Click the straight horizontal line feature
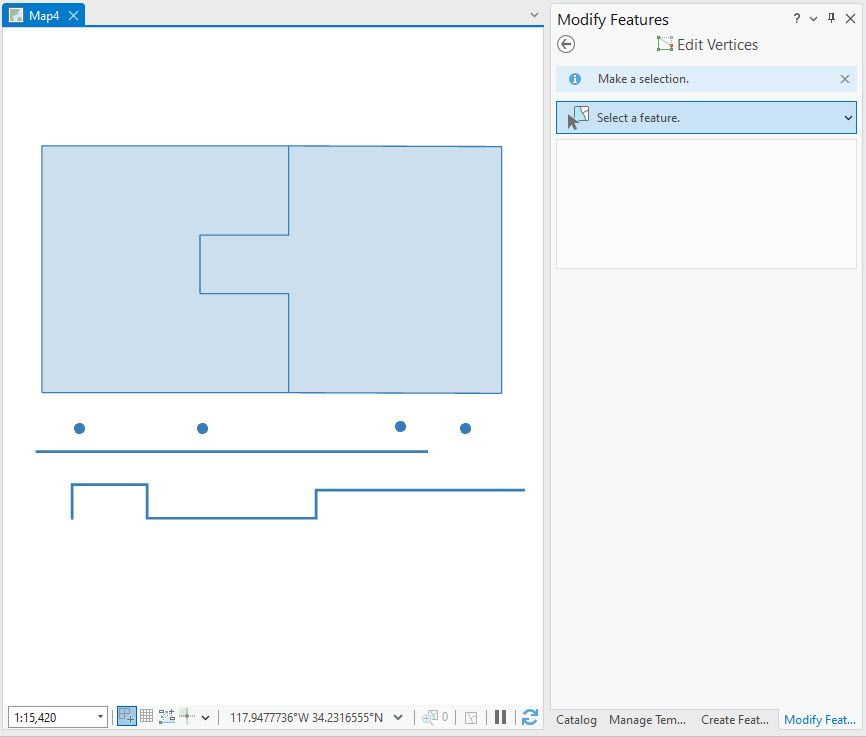 232,451
